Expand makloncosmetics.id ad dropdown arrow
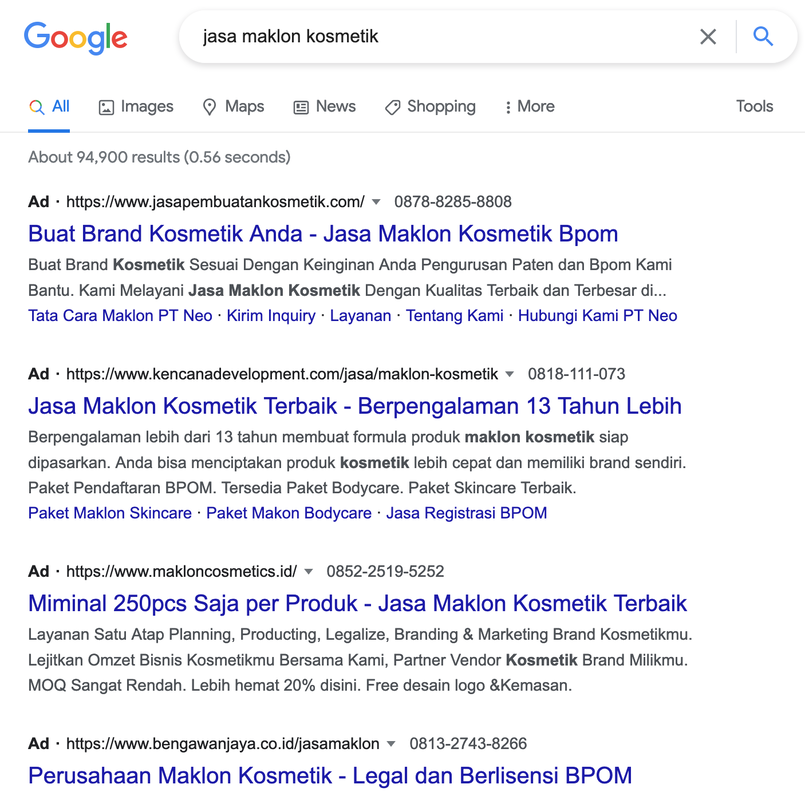The image size is (805, 800). coord(309,572)
